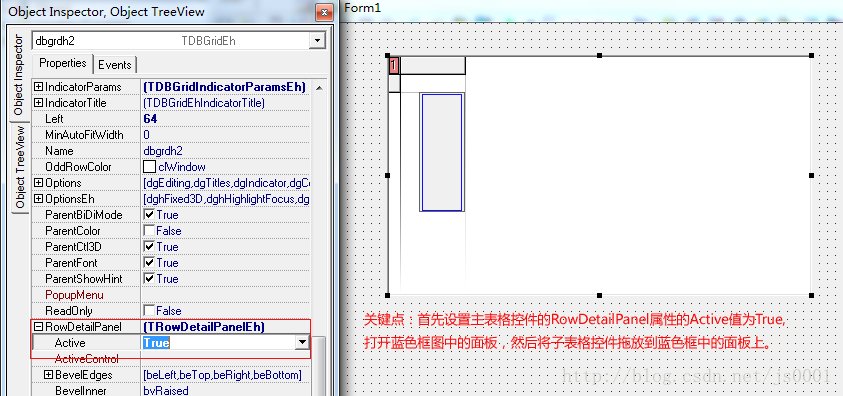Screen dimensions: 843x396
Task: Collapse the RowDetailPanel property
Action: click(39, 327)
